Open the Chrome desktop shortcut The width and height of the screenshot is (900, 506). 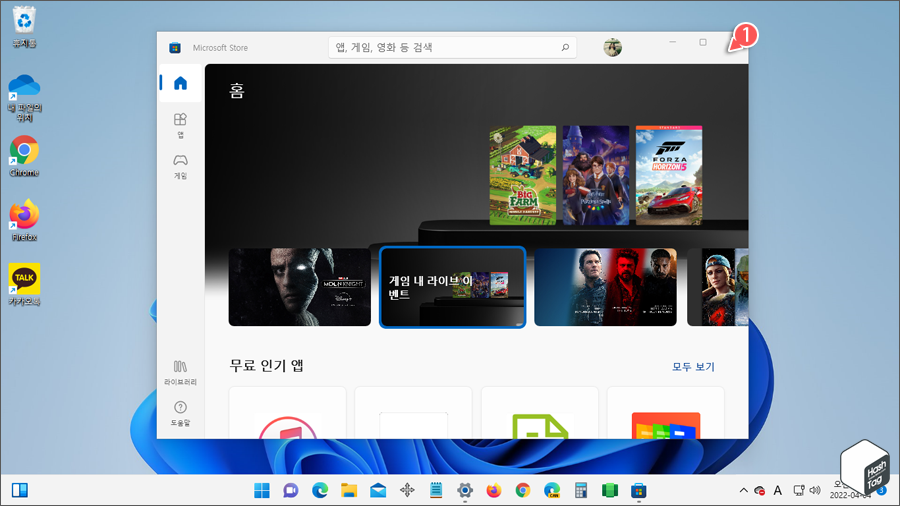coord(24,156)
